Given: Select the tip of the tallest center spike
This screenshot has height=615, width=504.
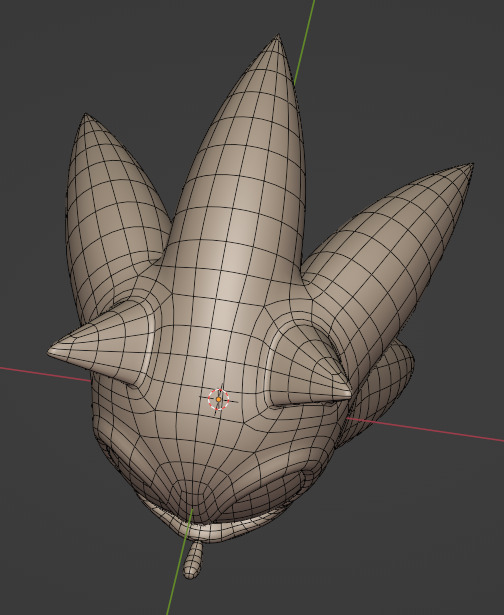Looking at the screenshot, I should coord(278,37).
